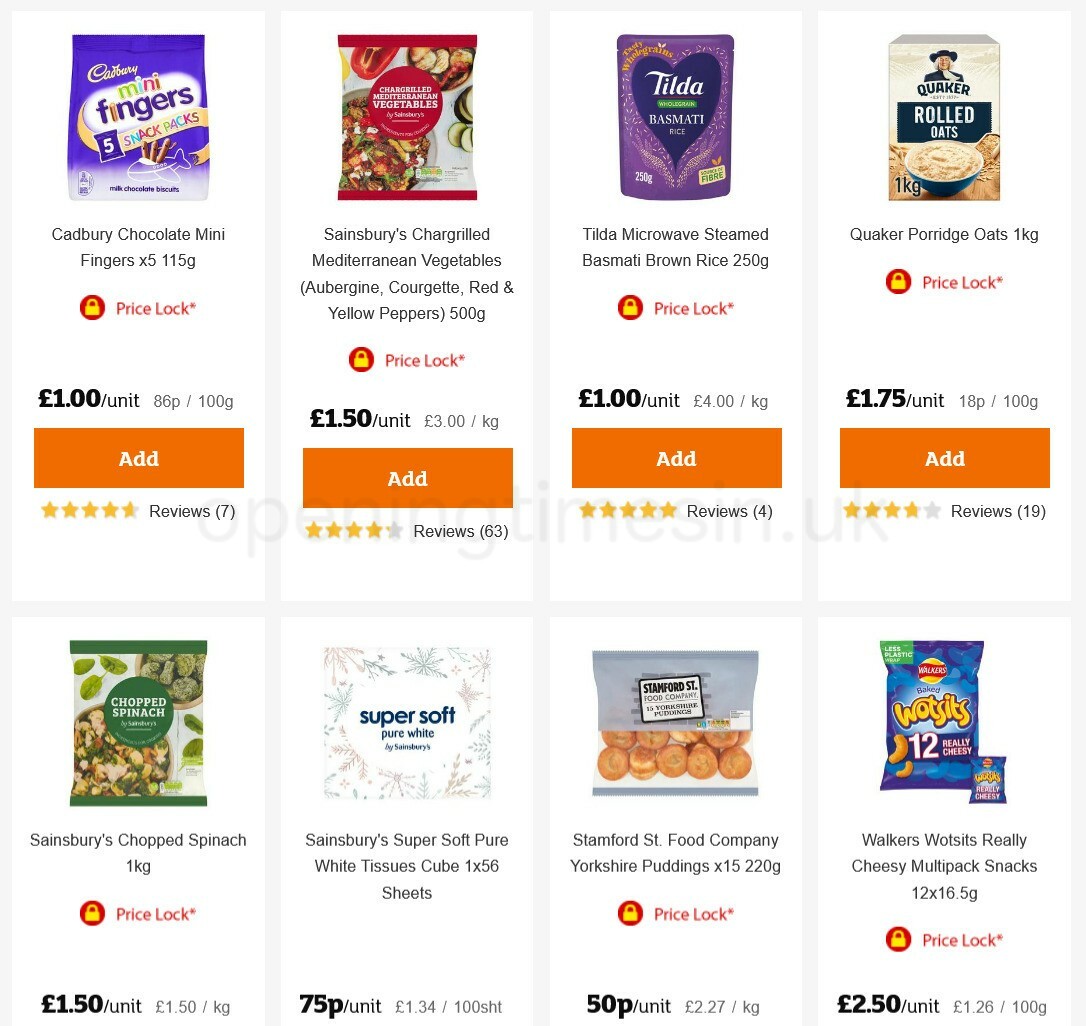The image size is (1086, 1026).
Task: Click the Price Lock padlock on Walkers Wotsits
Action: (x=898, y=939)
